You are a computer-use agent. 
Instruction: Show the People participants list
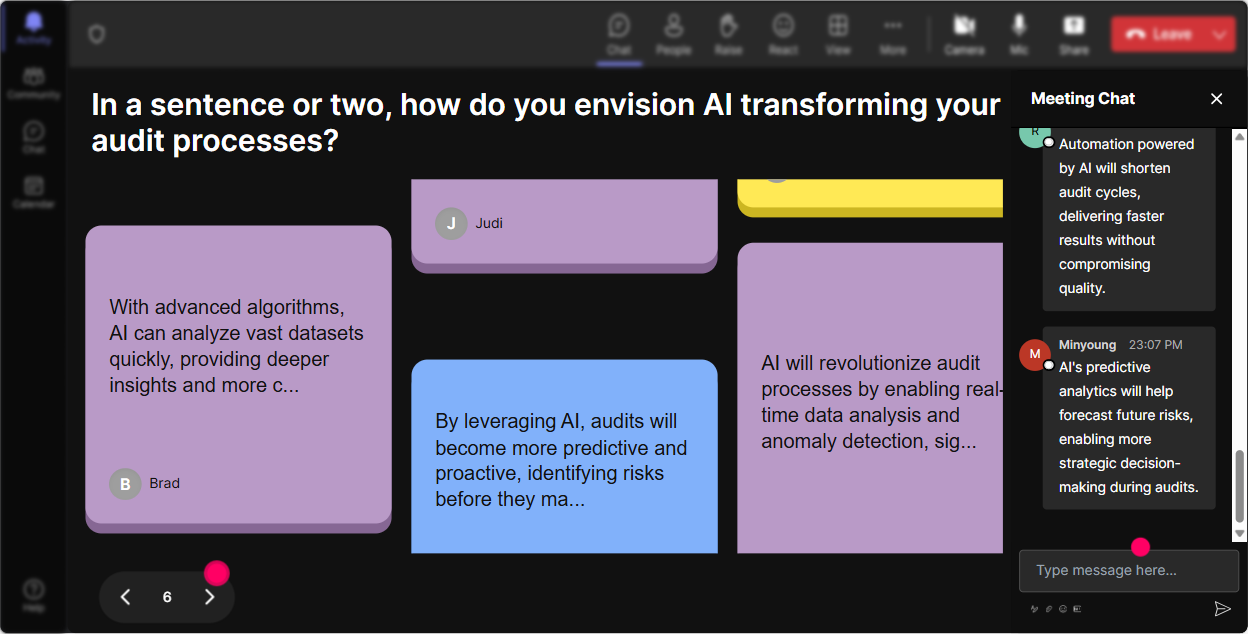[674, 34]
